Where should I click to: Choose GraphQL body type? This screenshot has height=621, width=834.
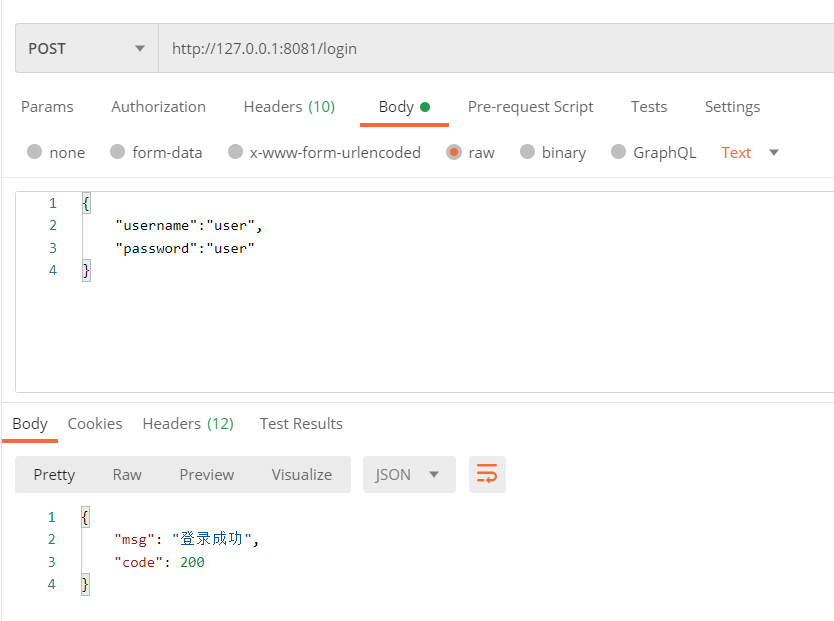(x=619, y=152)
